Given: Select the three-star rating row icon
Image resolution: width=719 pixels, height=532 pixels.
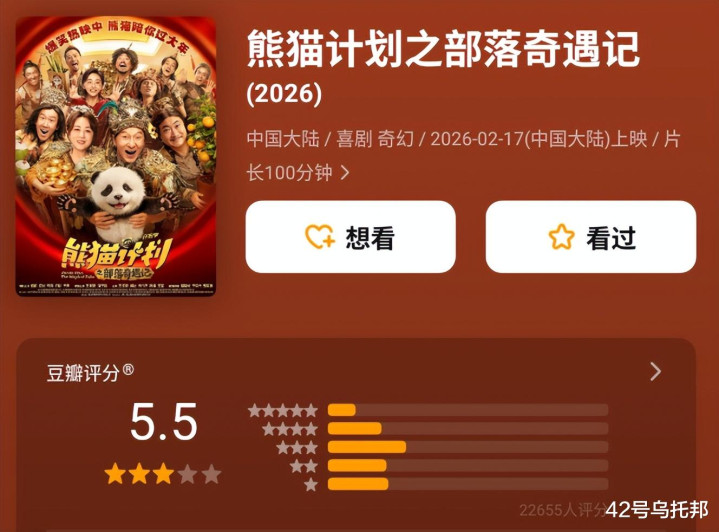Looking at the screenshot, I should point(297,447).
